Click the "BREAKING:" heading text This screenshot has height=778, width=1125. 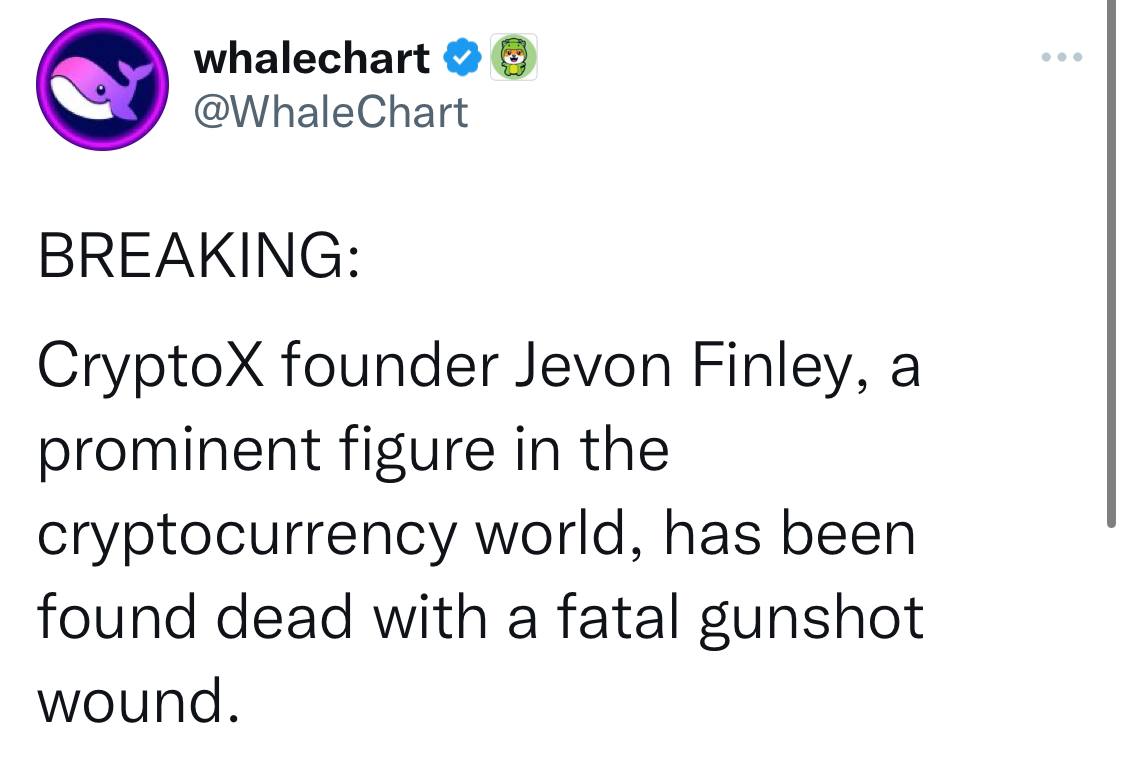(x=200, y=256)
